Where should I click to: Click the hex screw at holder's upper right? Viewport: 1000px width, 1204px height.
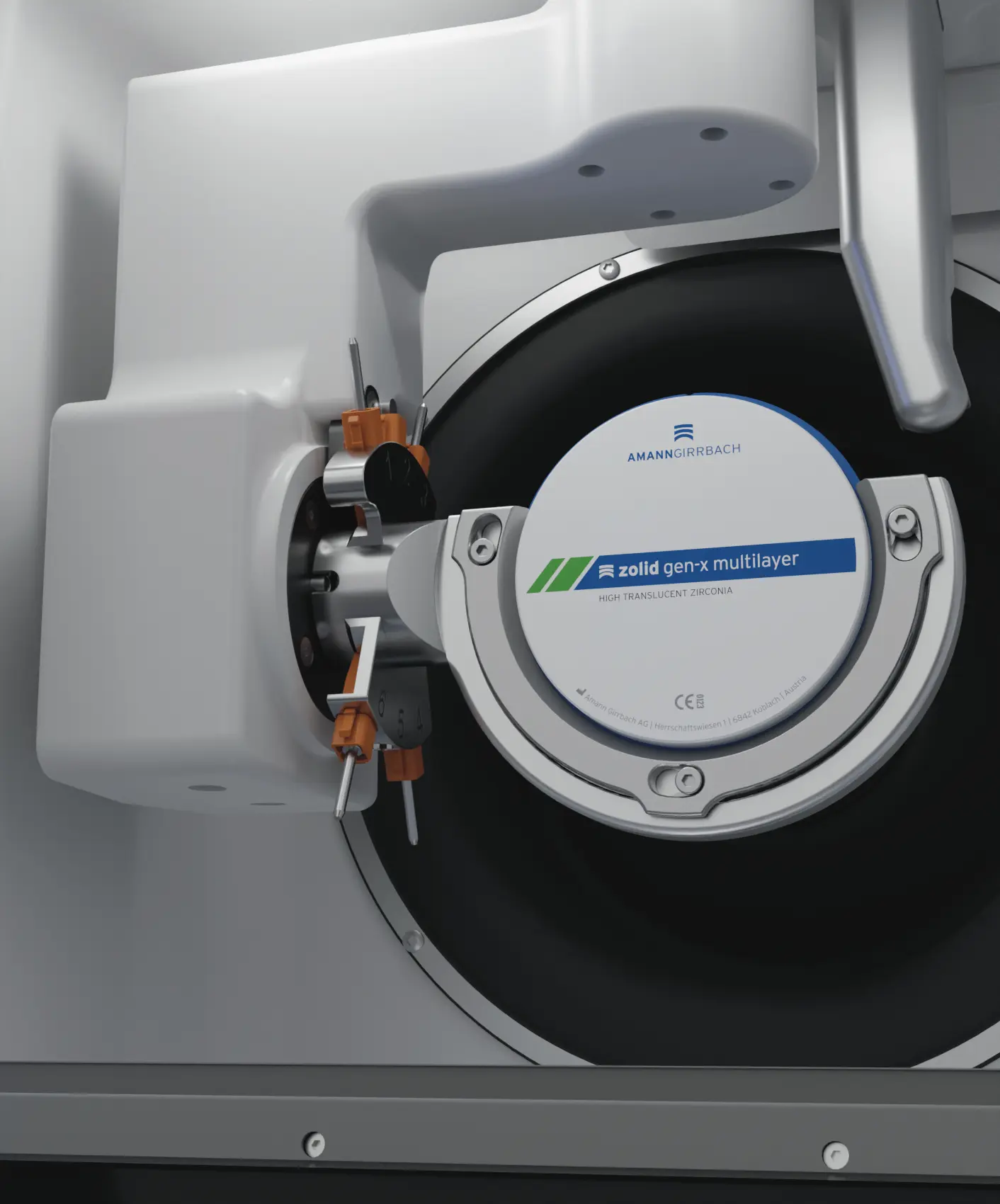pyautogui.click(x=899, y=521)
